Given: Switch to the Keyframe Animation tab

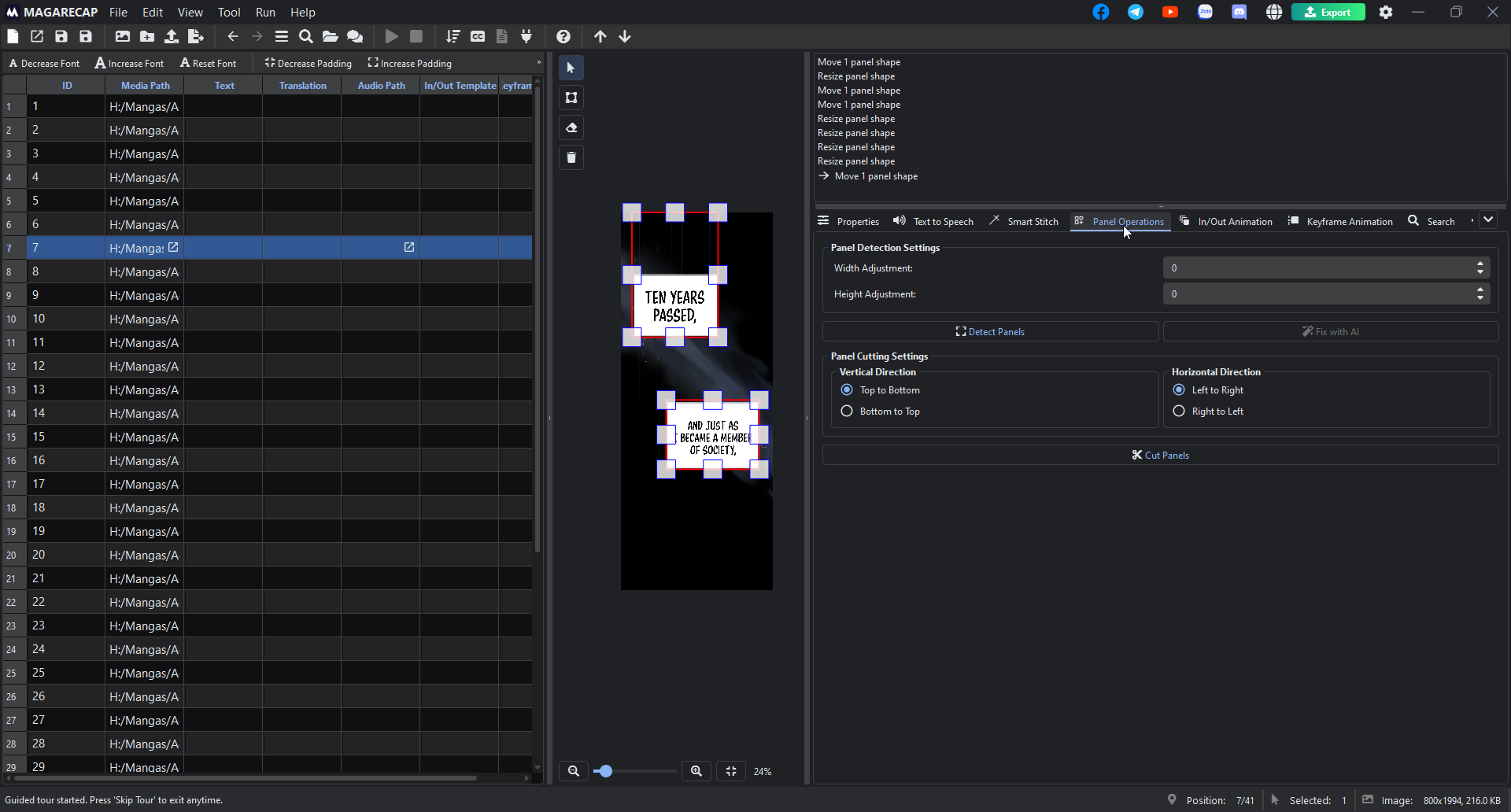Looking at the screenshot, I should click(1340, 221).
